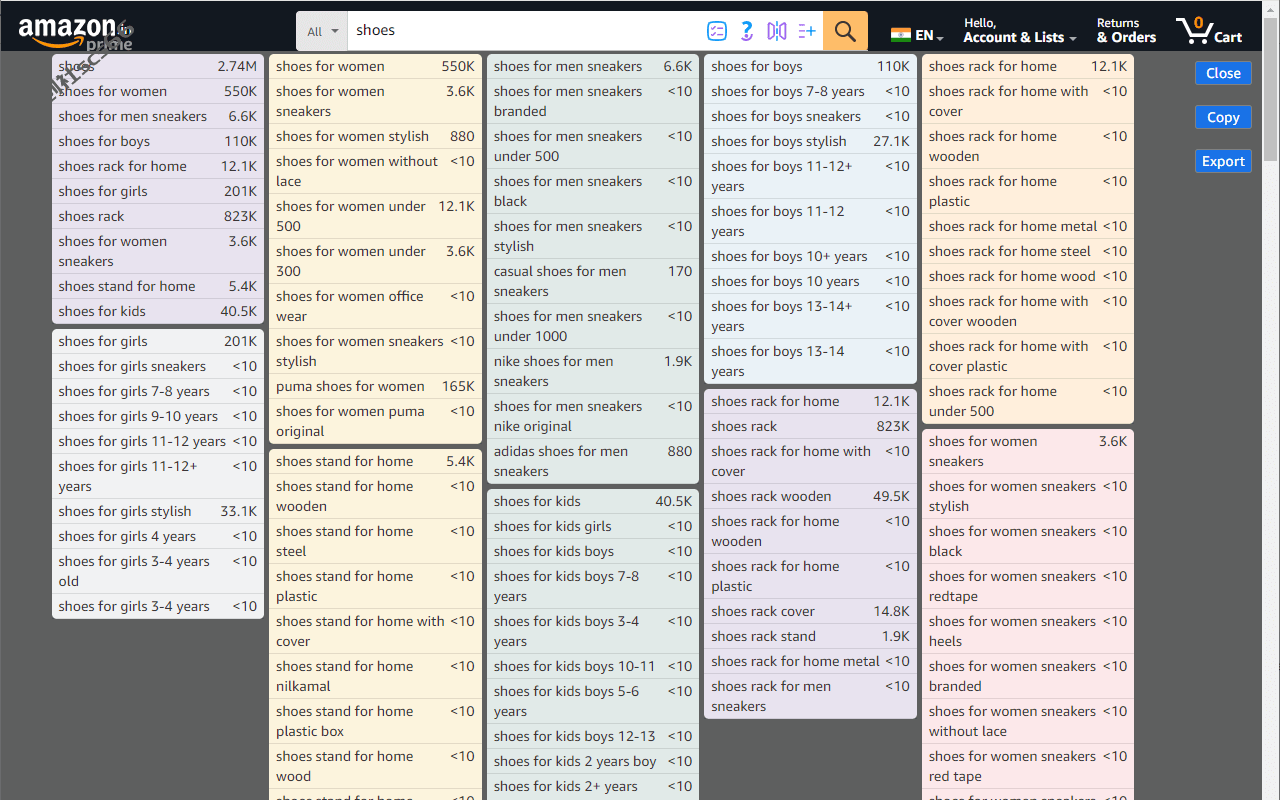Viewport: 1280px width, 800px height.
Task: Click the add-to-list icon in the search bar
Action: tap(807, 31)
